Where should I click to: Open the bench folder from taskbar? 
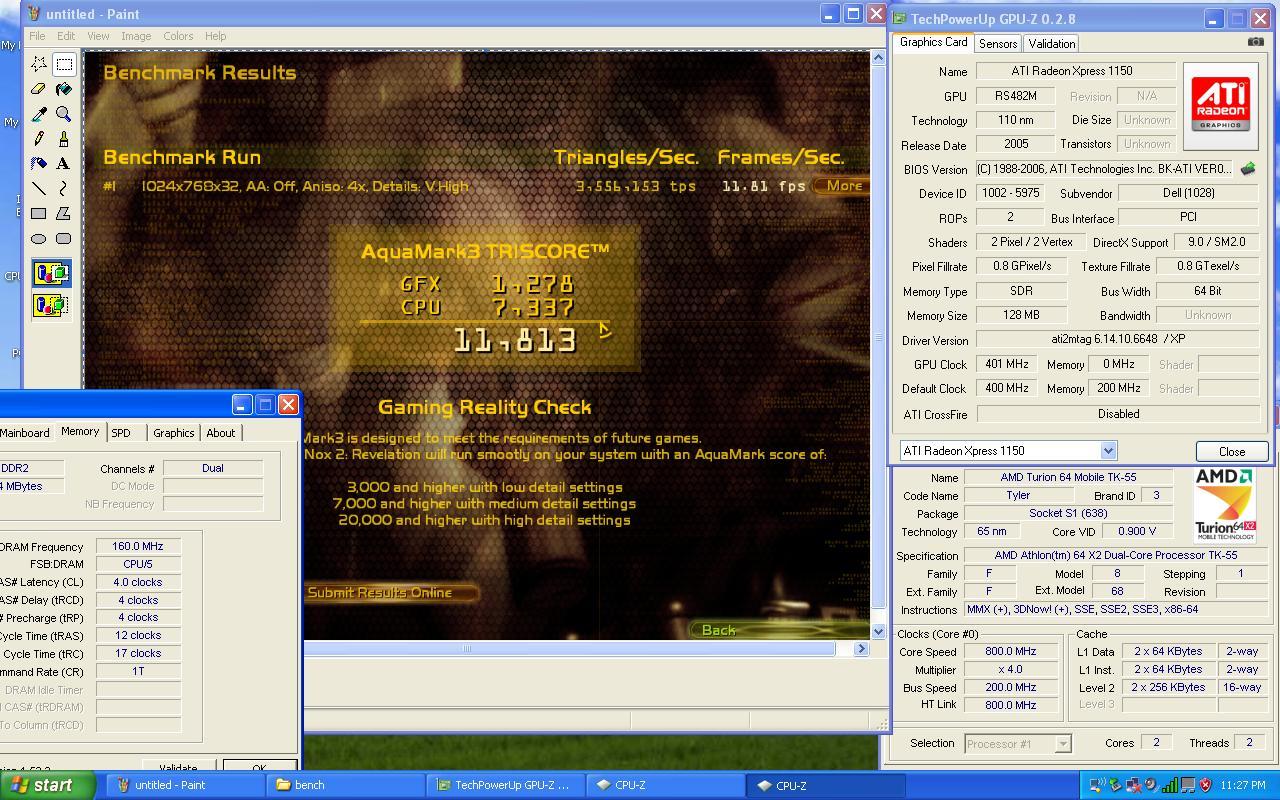coord(345,785)
